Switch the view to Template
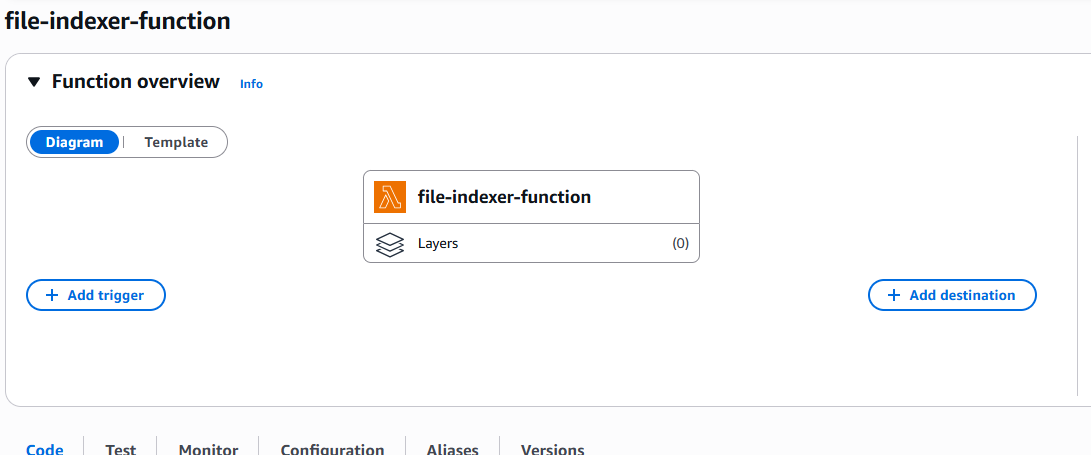This screenshot has height=455, width=1091. [x=176, y=142]
